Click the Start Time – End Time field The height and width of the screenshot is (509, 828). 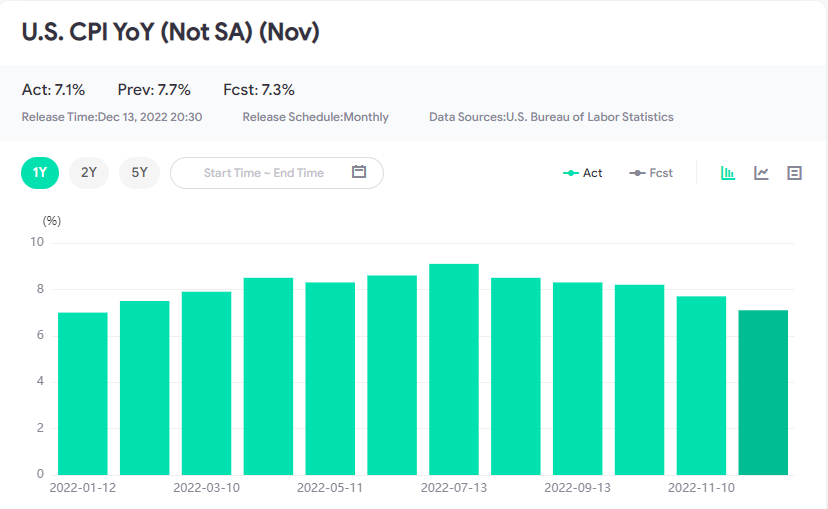coord(264,173)
